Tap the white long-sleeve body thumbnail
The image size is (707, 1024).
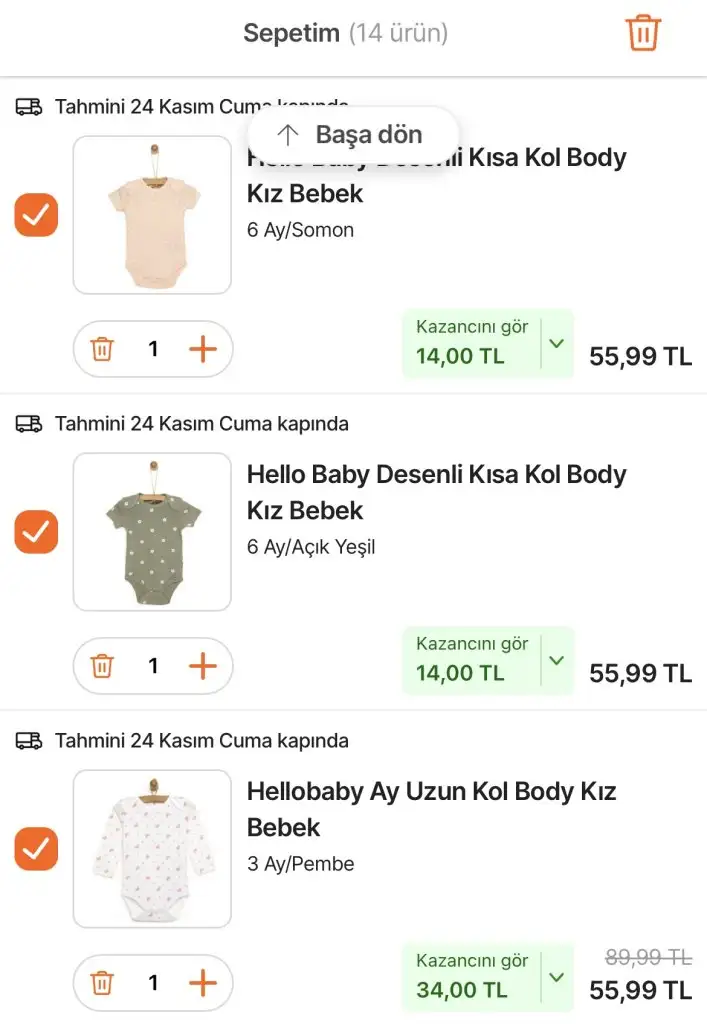pos(152,849)
